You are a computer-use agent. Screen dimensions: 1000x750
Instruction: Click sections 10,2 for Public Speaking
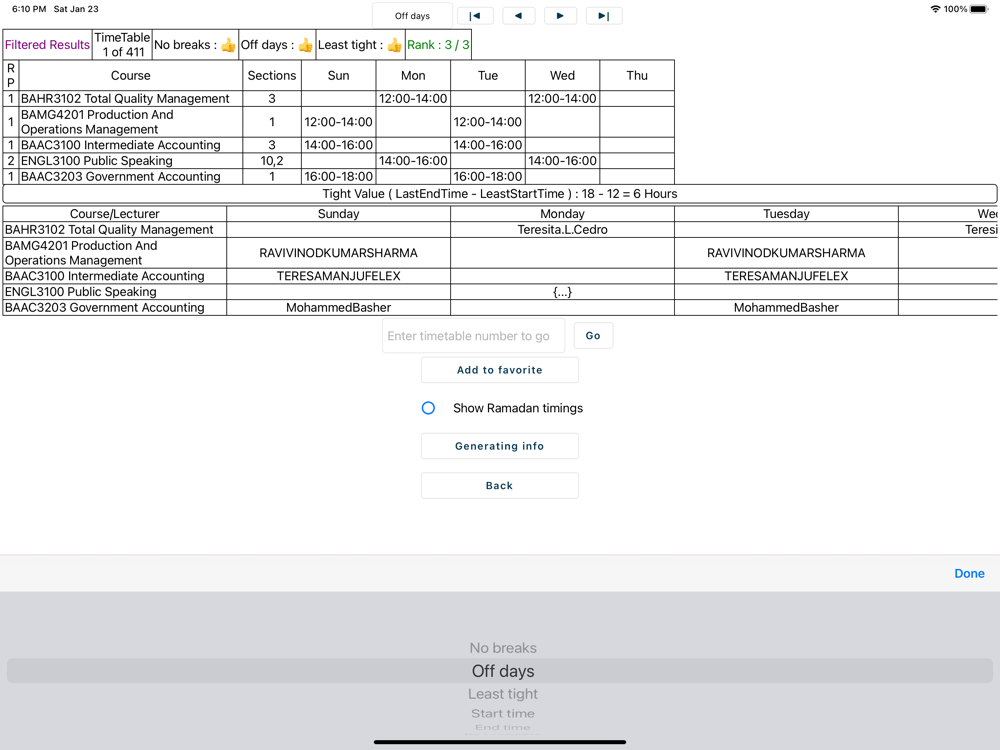point(272,161)
